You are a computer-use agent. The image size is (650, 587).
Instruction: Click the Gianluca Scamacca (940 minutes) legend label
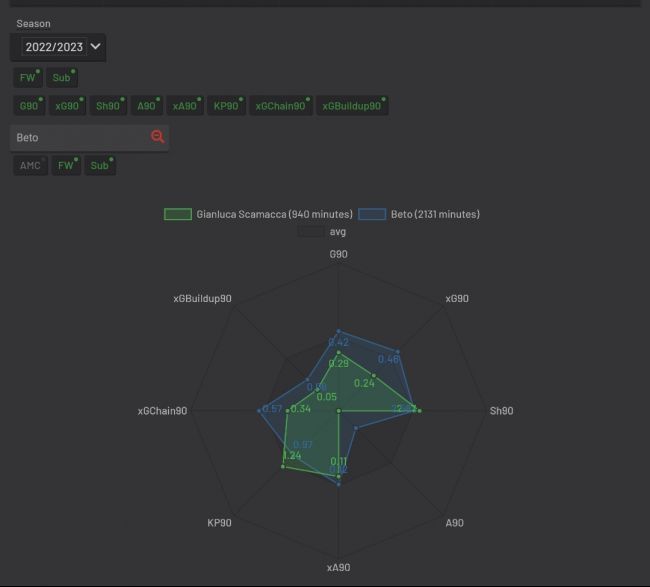pos(274,214)
